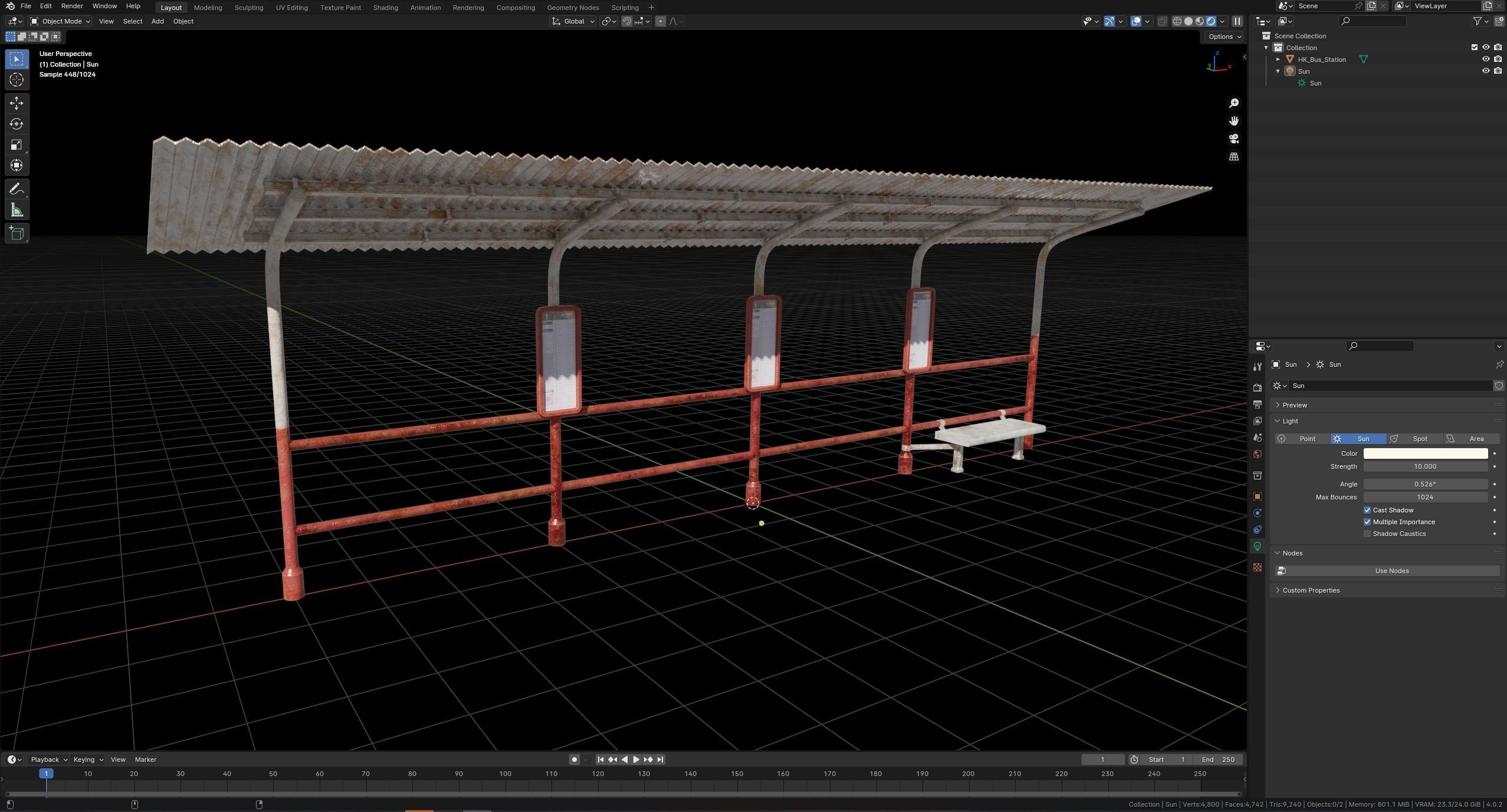Open the View Layer properties tab
Screen dimensions: 1507x812
click(x=1258, y=420)
